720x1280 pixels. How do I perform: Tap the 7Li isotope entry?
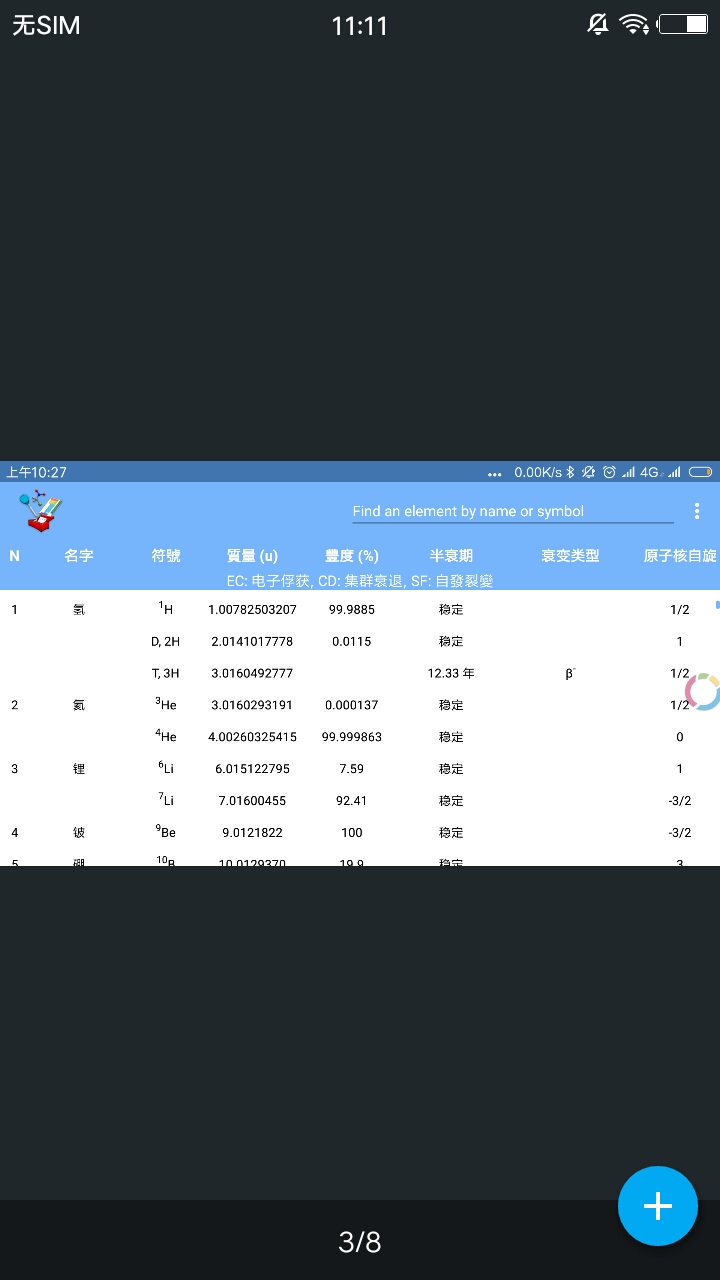[166, 801]
